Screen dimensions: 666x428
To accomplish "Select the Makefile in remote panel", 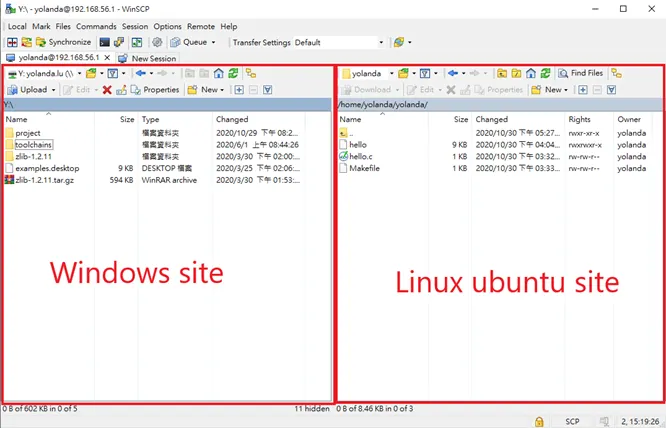I will pos(364,168).
